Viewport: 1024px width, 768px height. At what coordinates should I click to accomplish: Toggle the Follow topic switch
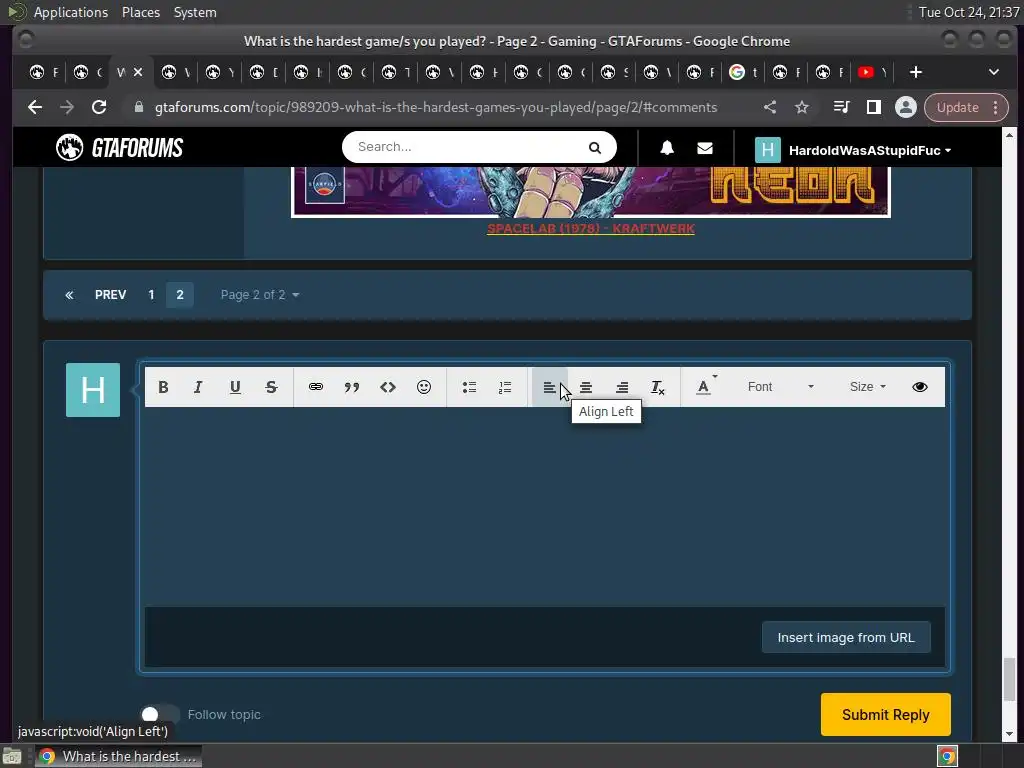pos(159,714)
